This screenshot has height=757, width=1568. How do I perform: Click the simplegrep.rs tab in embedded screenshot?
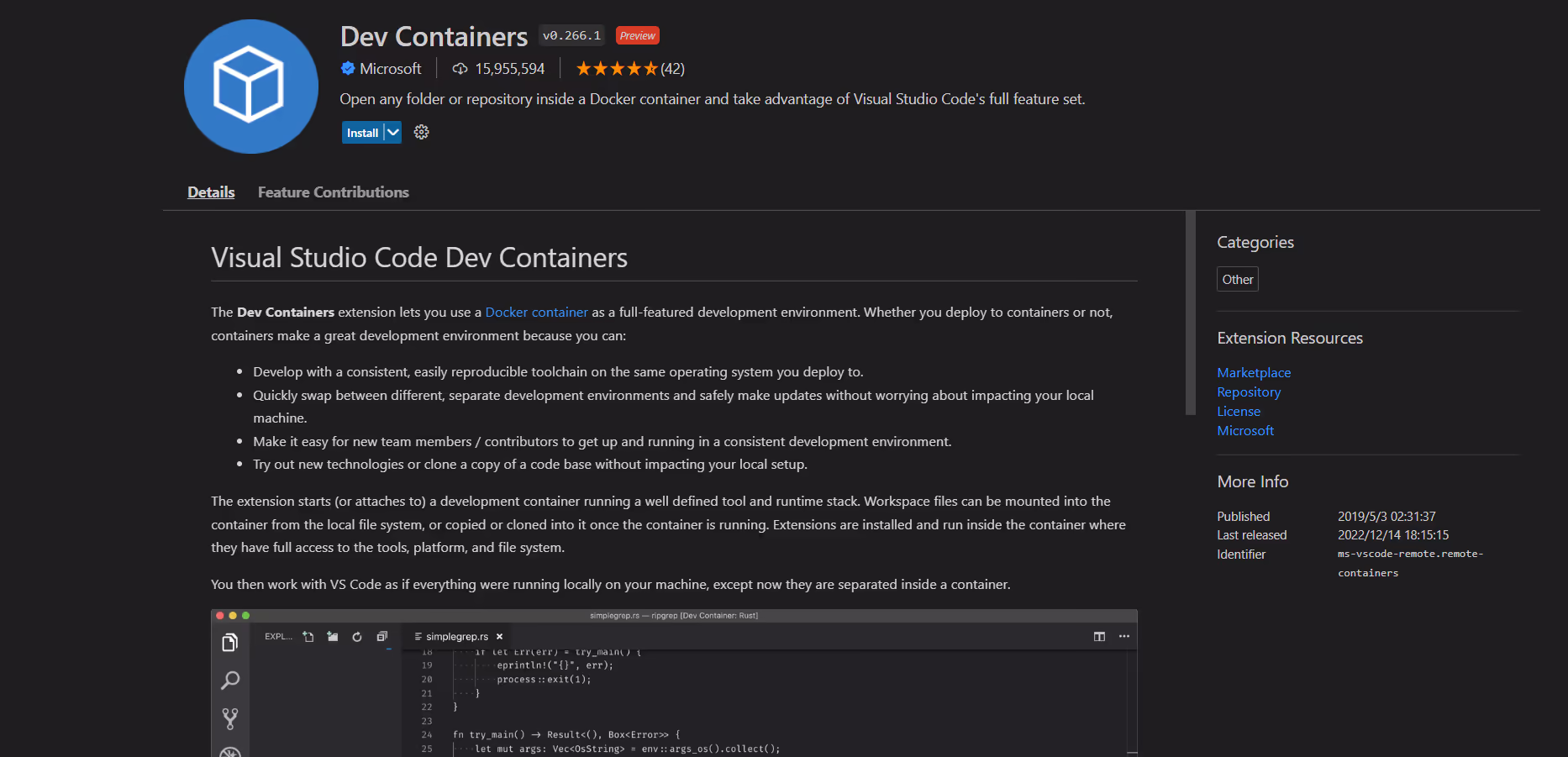(457, 637)
